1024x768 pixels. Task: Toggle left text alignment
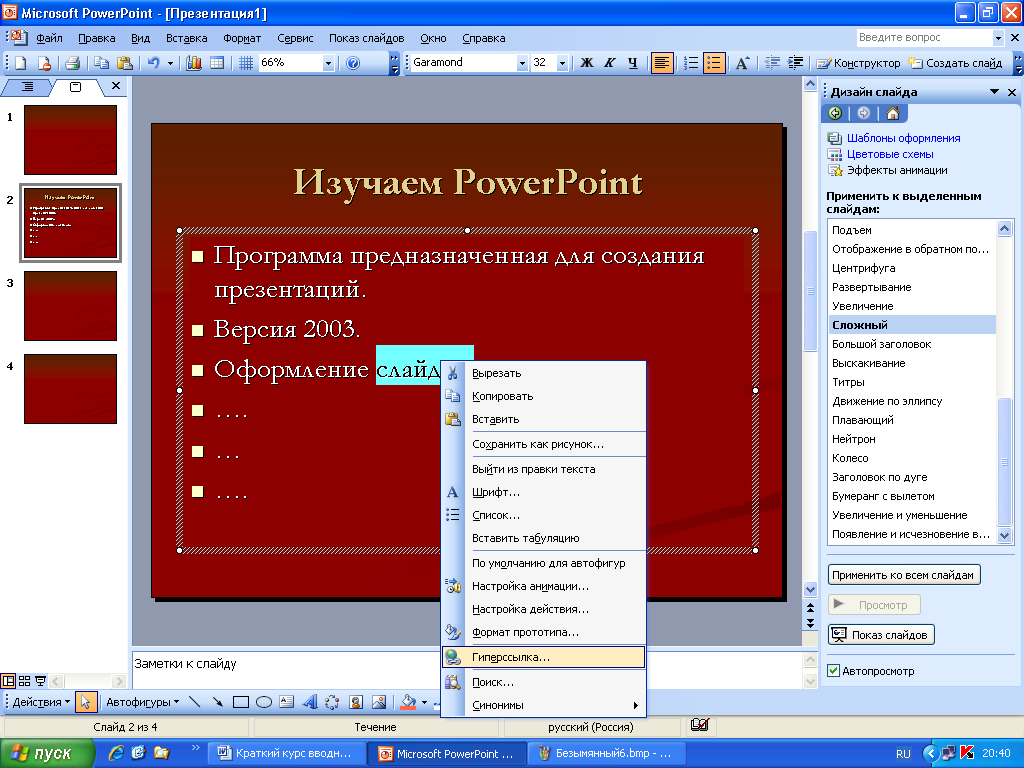pos(662,63)
